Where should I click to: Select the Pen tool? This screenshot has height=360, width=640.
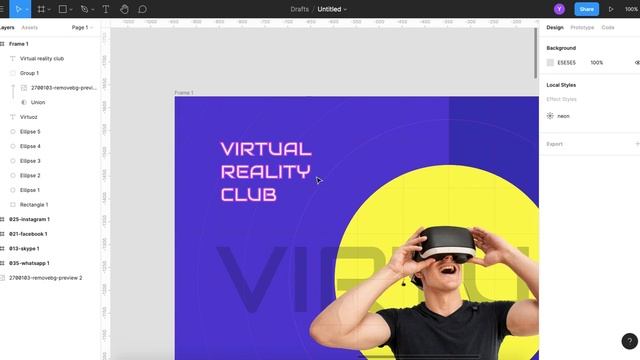tap(84, 9)
